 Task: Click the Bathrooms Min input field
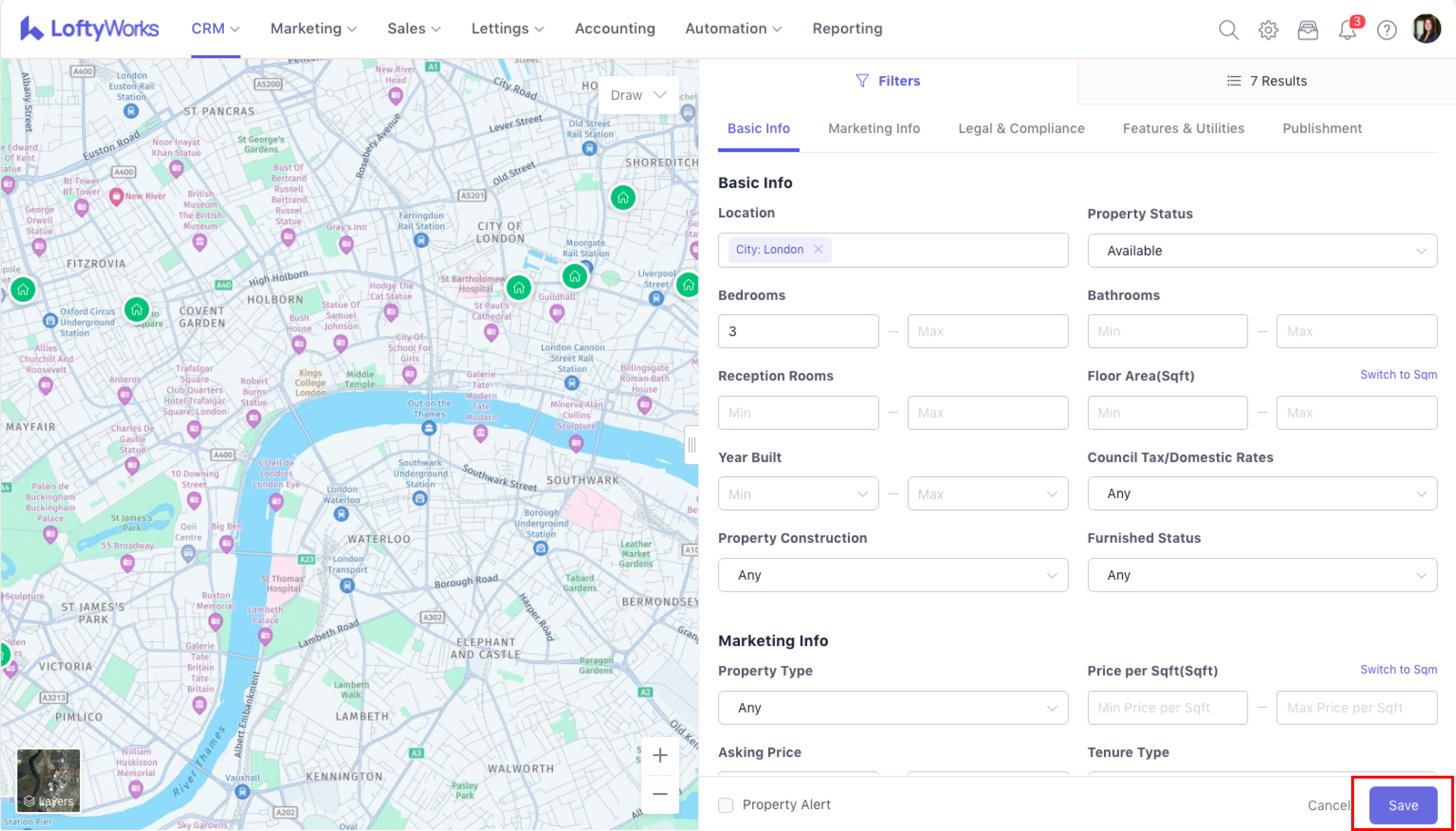1167,331
